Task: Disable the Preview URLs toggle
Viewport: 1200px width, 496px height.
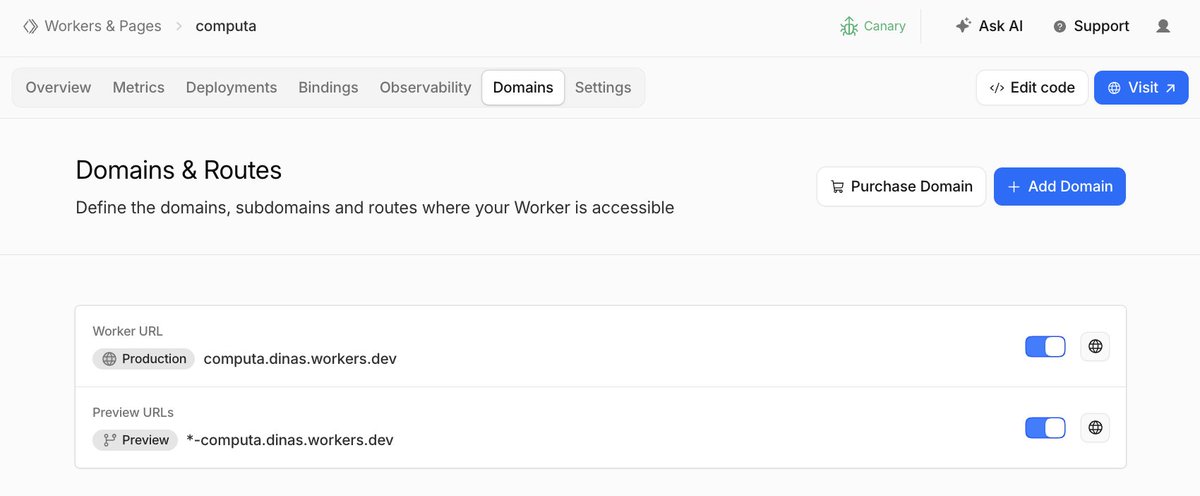Action: [x=1045, y=427]
